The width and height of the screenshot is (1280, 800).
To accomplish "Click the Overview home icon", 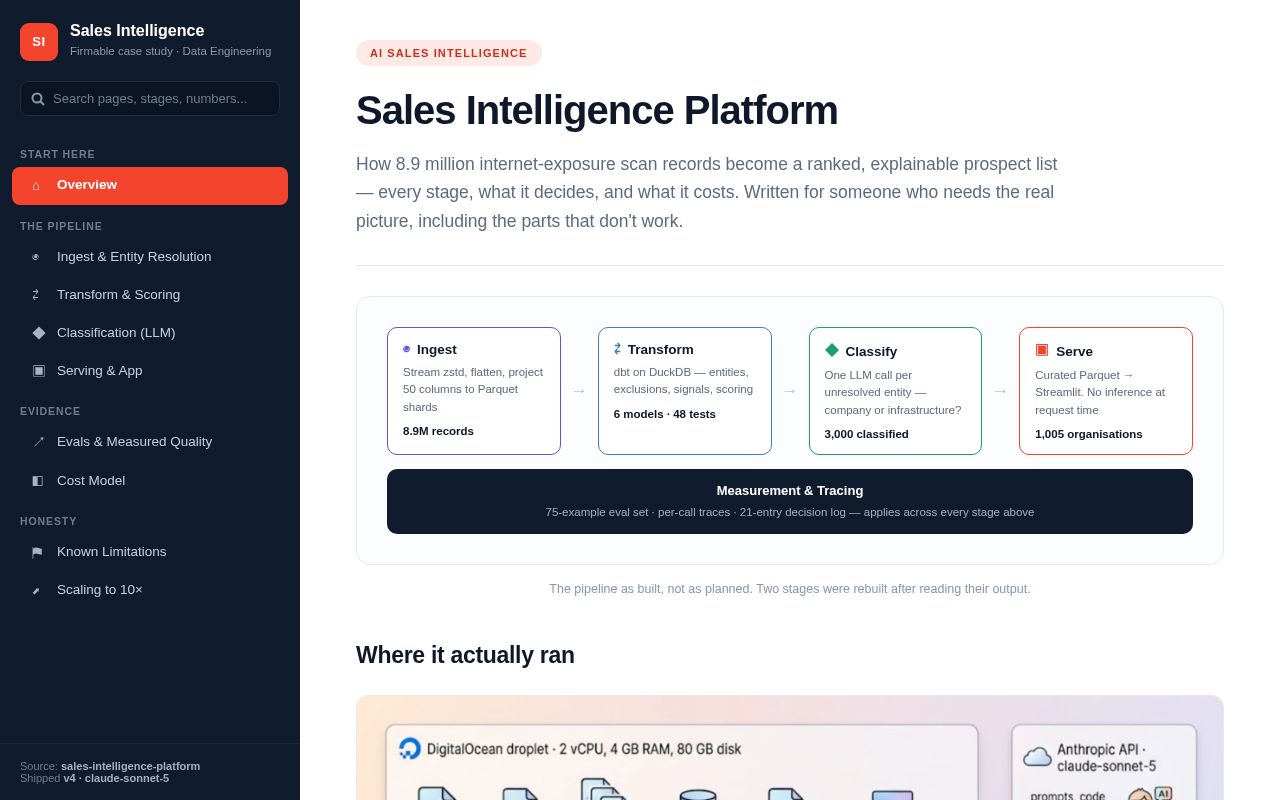I will point(36,185).
